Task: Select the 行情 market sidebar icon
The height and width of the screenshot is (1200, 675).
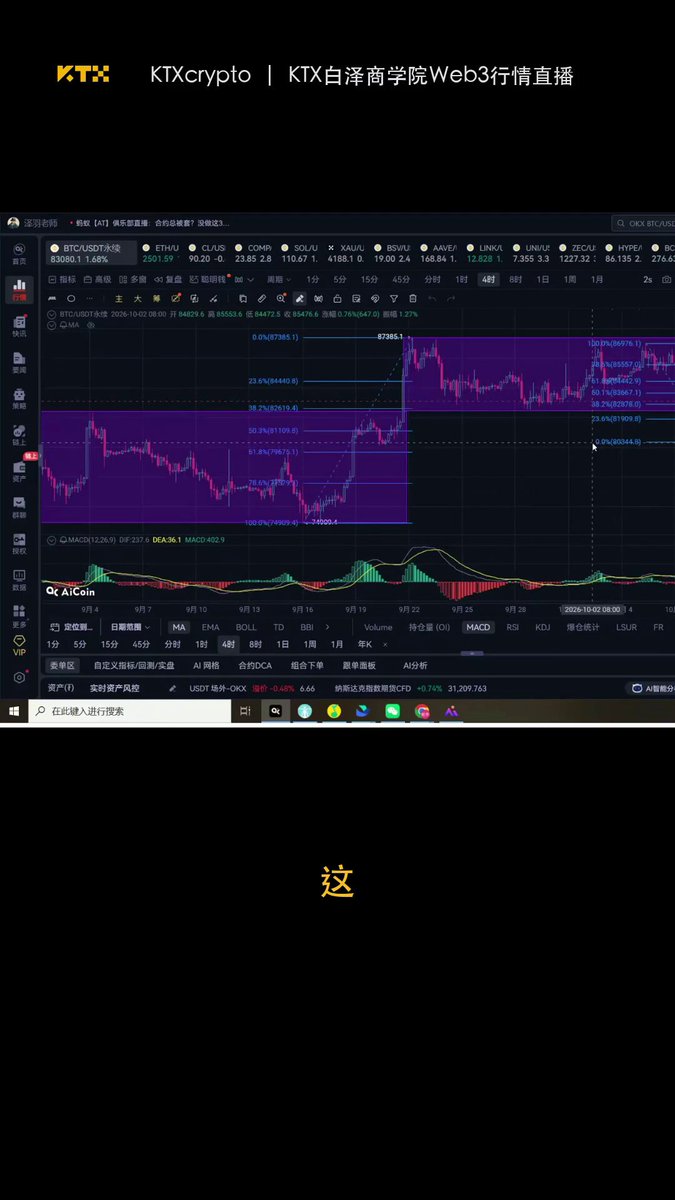Action: (x=19, y=290)
